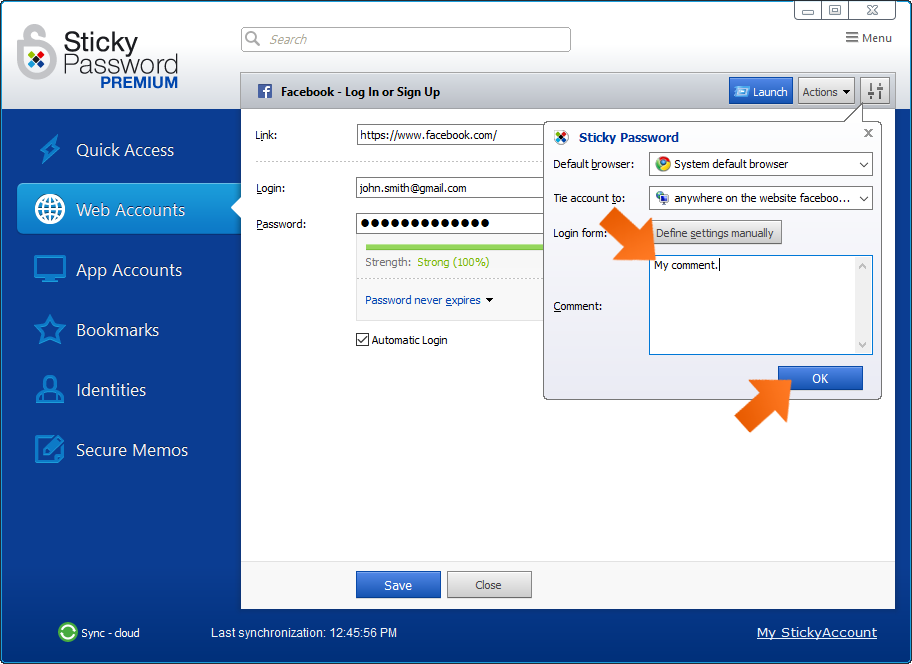Click Define settings manually button
Image resolution: width=912 pixels, height=664 pixels.
click(715, 233)
